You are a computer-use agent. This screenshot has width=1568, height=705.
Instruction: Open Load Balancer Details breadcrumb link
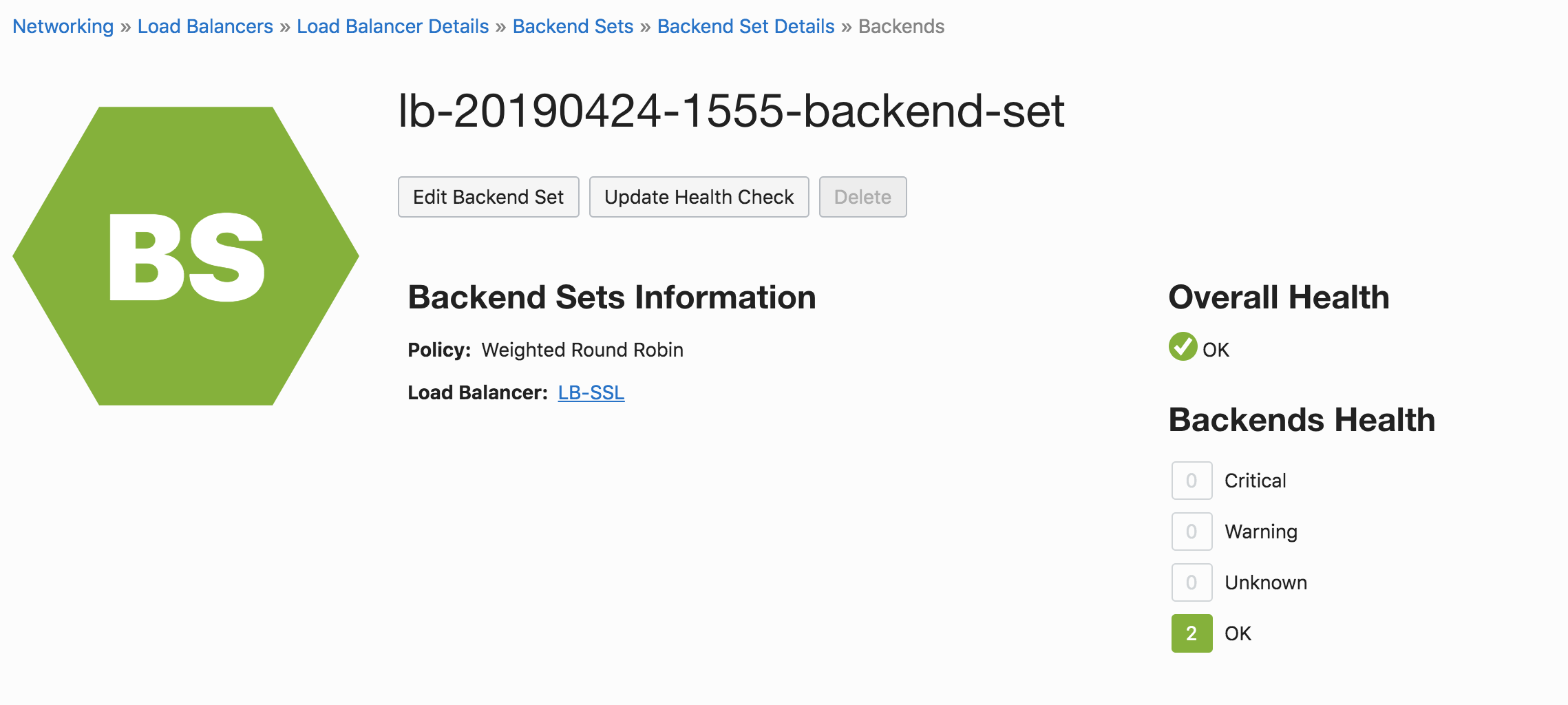click(392, 26)
